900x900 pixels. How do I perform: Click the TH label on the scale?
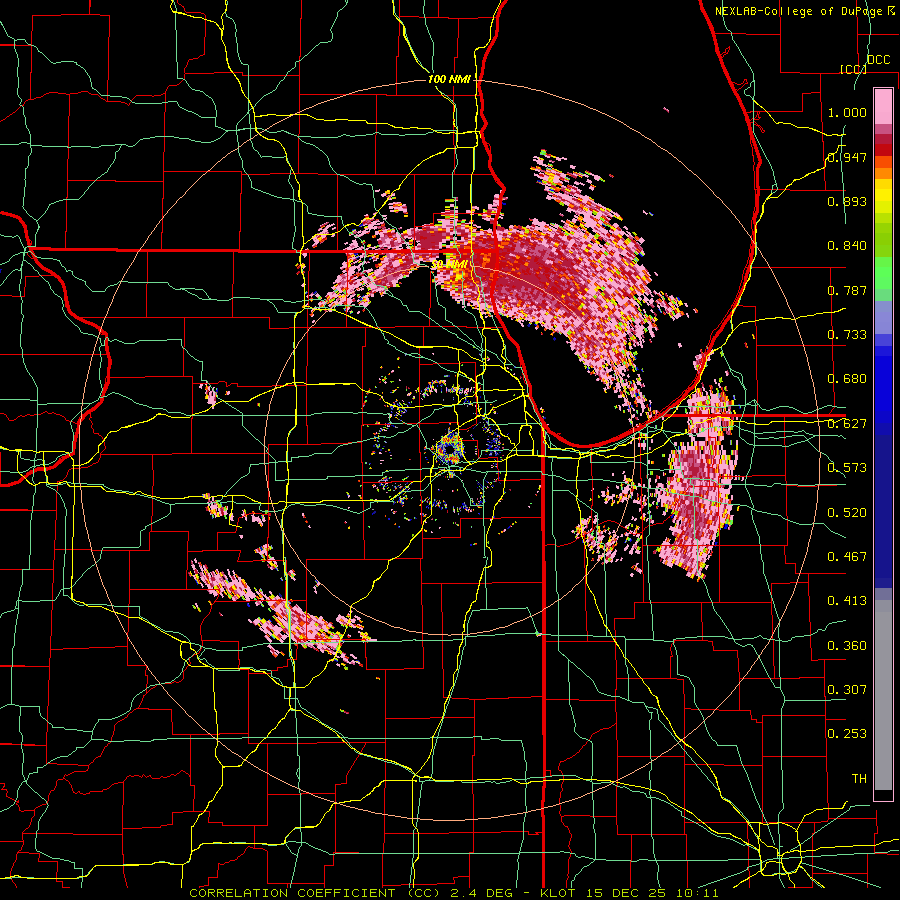pos(859,779)
